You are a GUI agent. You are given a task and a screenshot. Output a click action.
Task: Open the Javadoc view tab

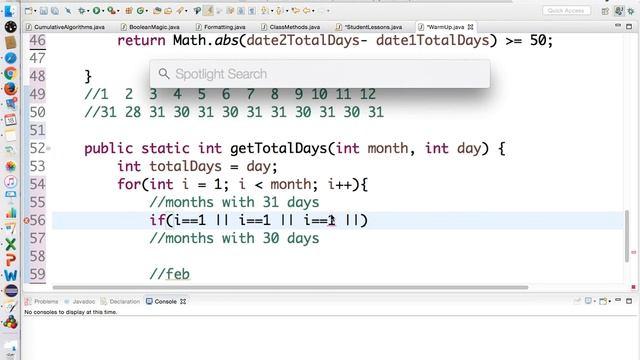pyautogui.click(x=80, y=302)
